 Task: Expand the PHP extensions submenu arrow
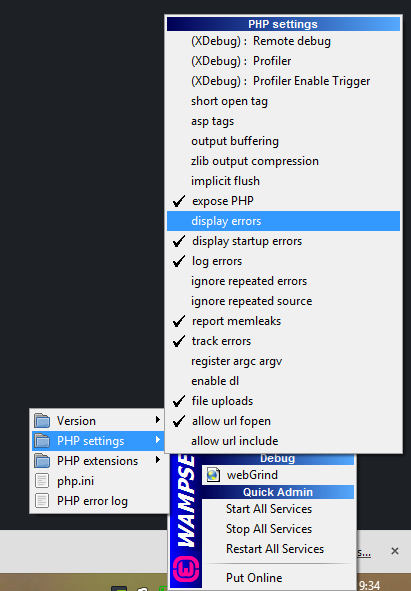(158, 460)
